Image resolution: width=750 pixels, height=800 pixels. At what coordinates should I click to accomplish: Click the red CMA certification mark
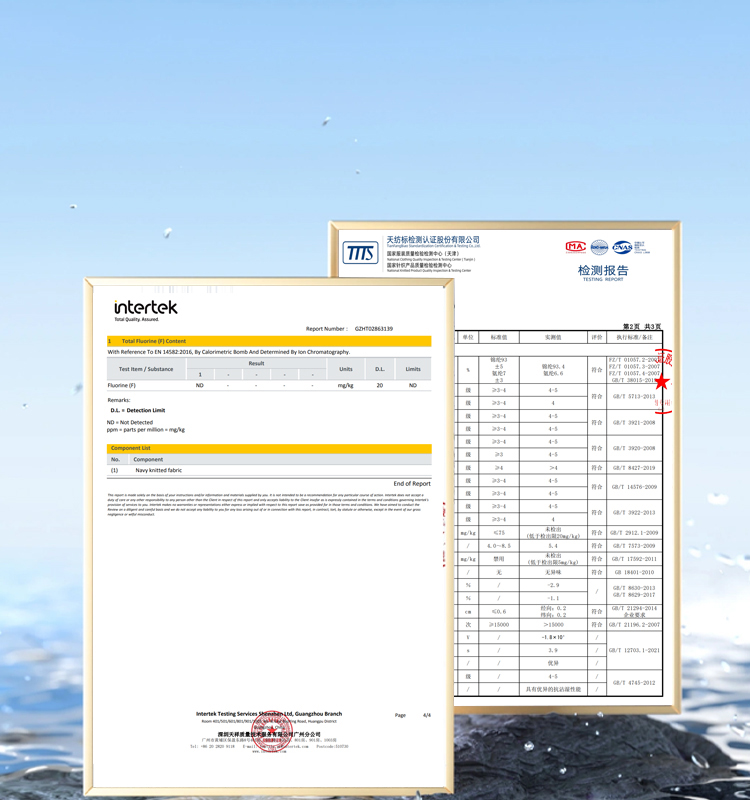point(576,247)
